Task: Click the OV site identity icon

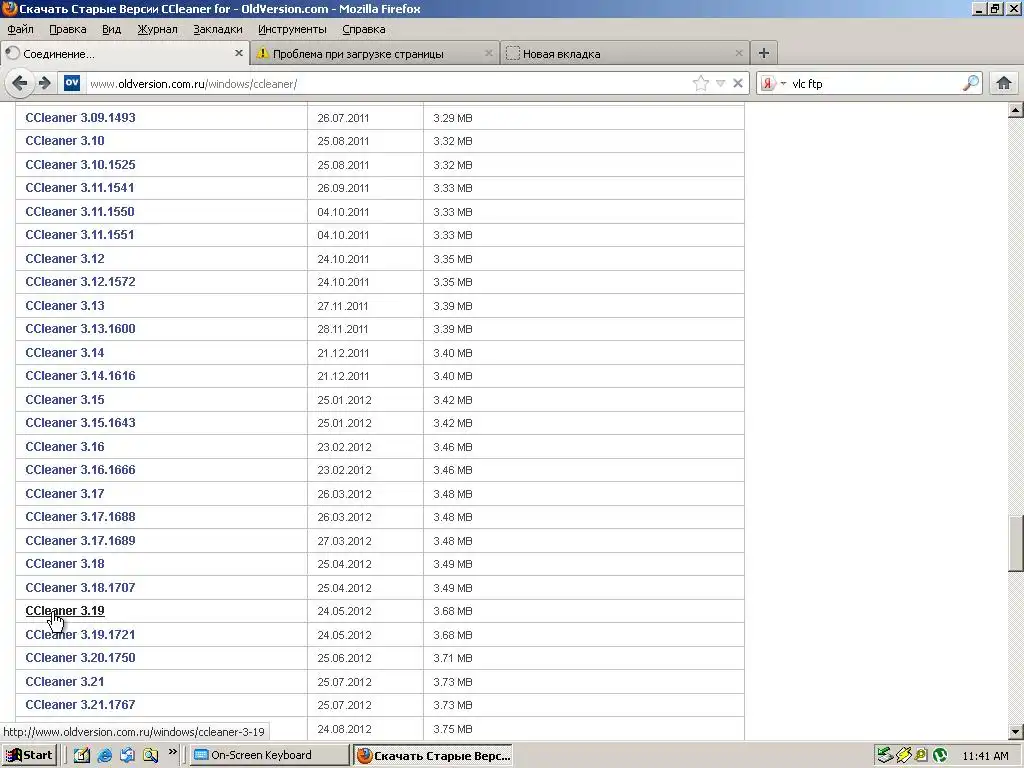Action: point(72,83)
